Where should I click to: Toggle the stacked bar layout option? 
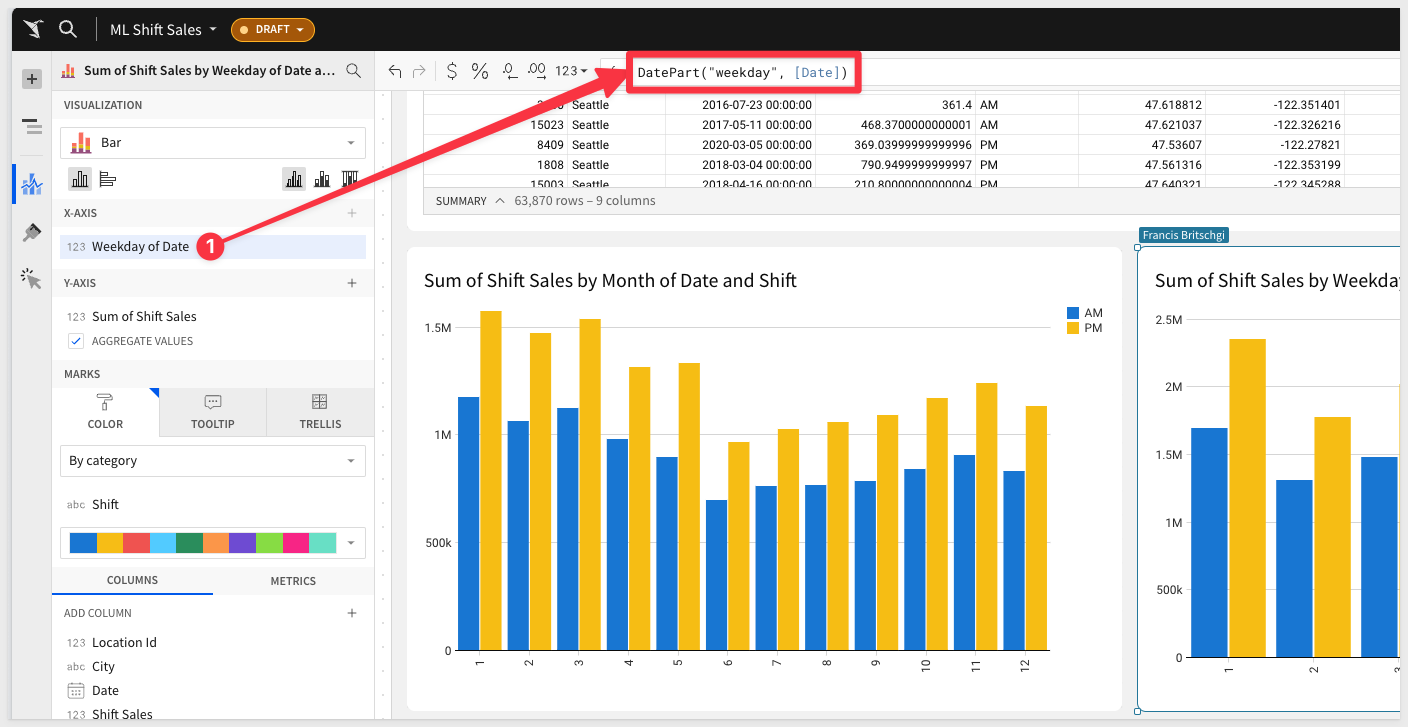point(322,179)
